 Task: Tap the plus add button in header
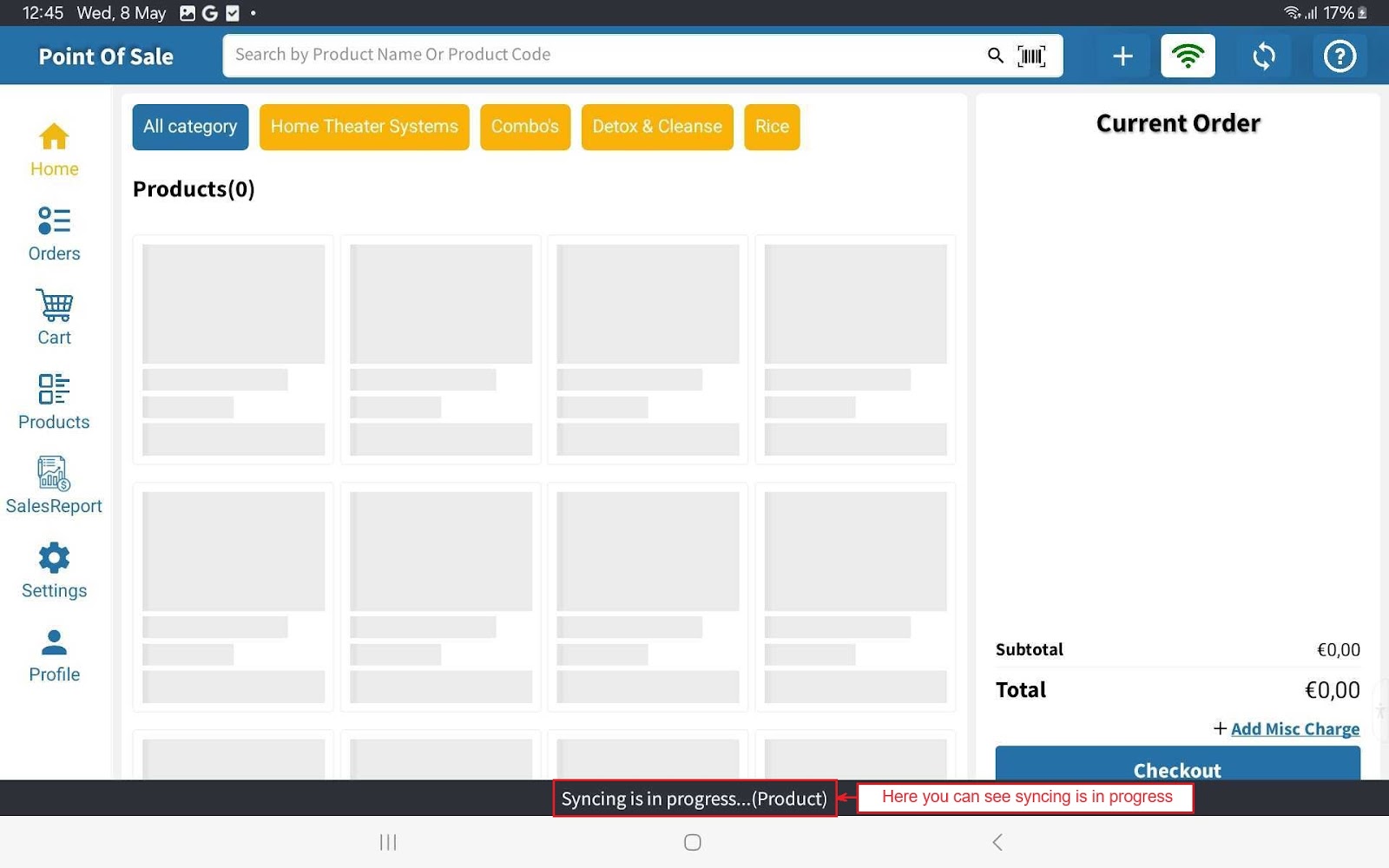(x=1122, y=56)
